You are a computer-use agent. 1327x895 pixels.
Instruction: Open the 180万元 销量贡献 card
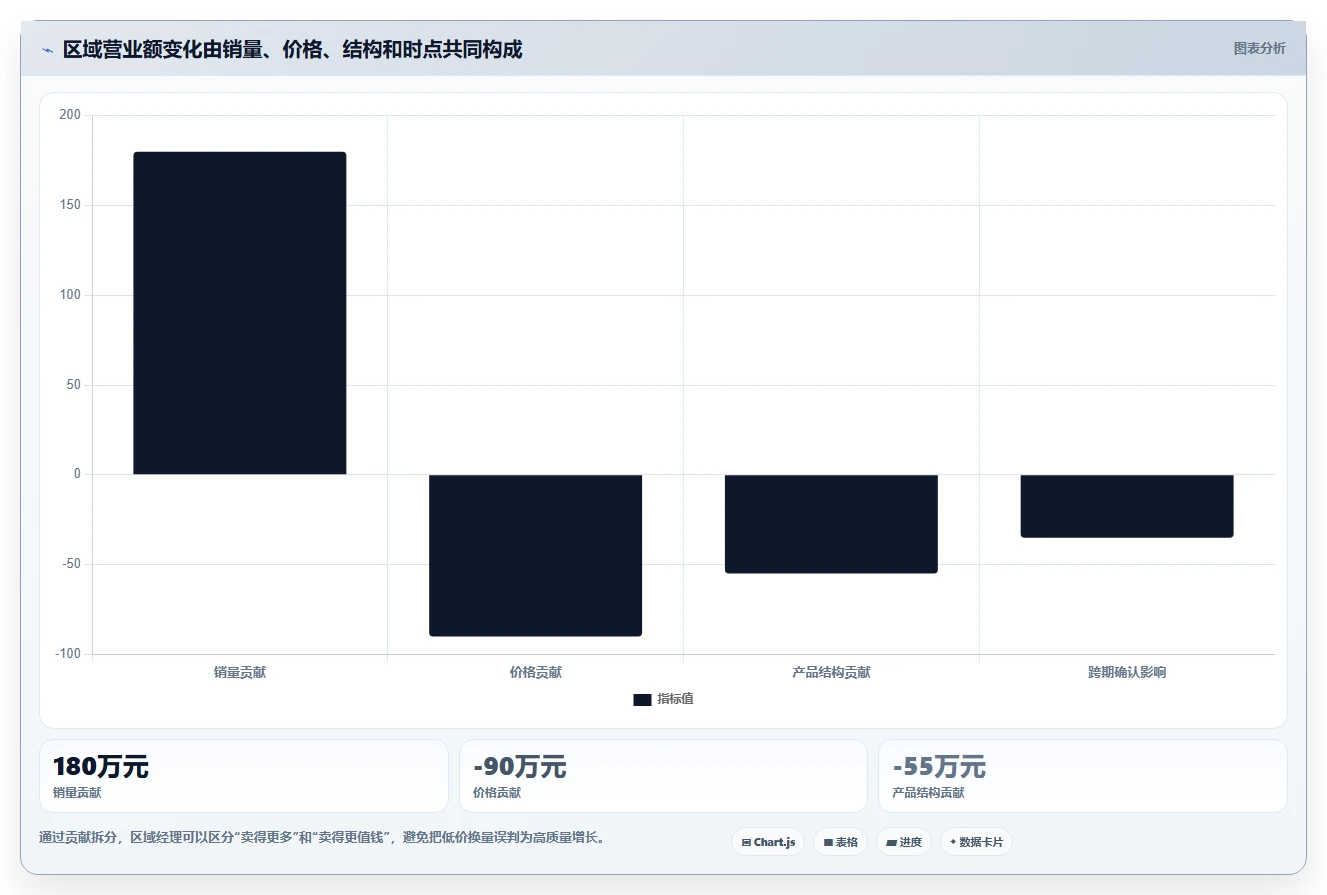tap(244, 776)
